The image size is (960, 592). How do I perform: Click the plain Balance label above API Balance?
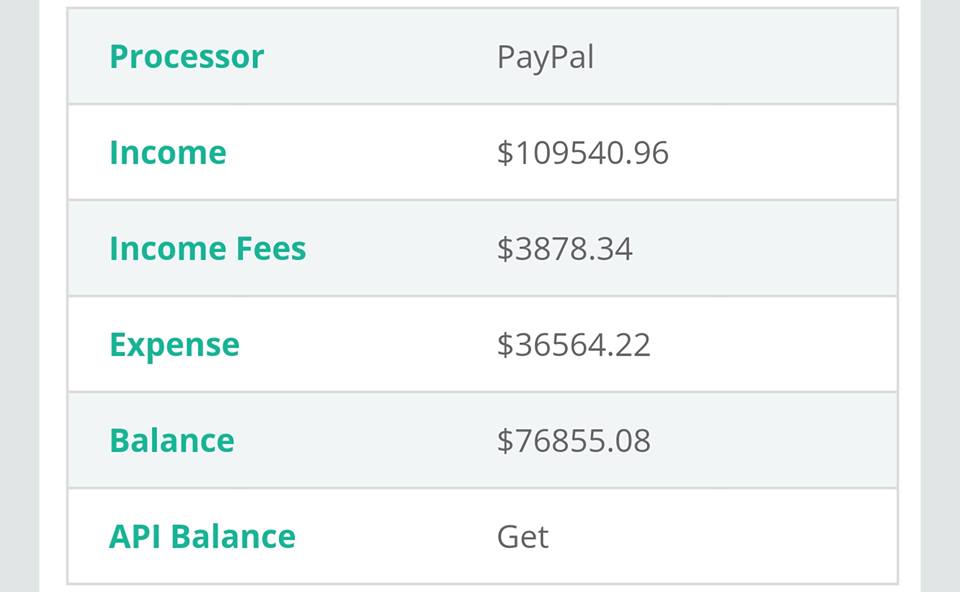point(171,441)
